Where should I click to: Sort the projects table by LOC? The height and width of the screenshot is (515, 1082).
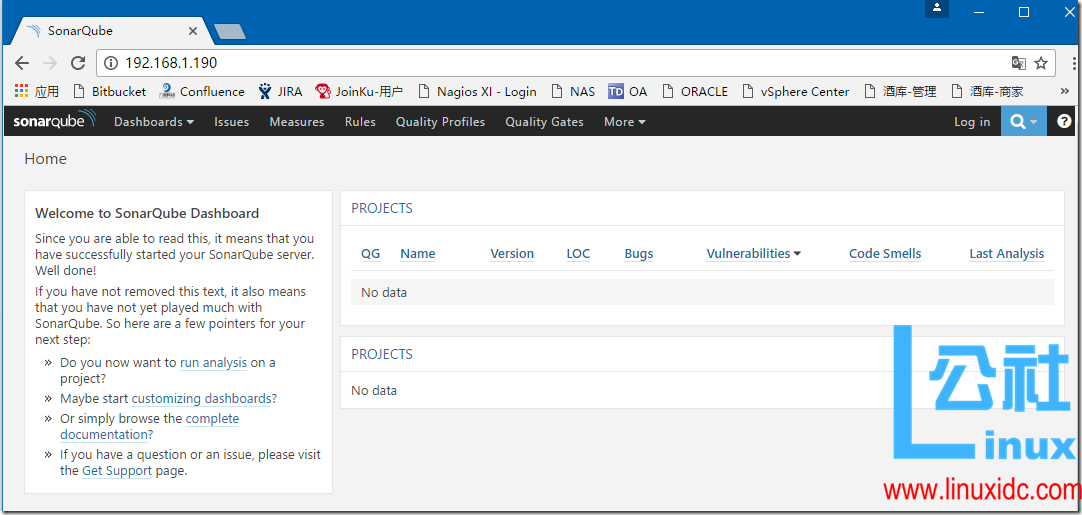578,253
